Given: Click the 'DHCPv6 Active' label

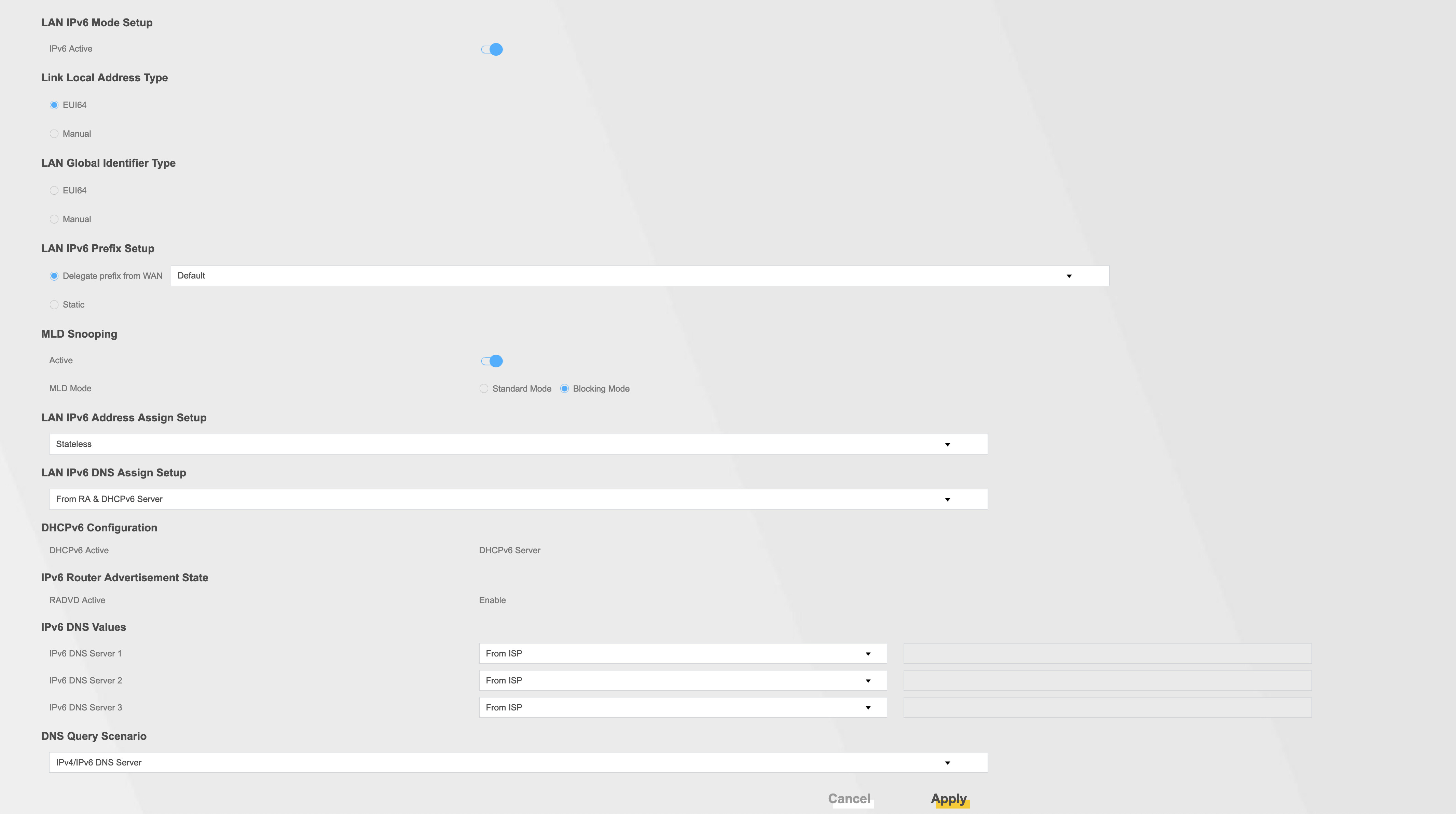Looking at the screenshot, I should coord(79,551).
